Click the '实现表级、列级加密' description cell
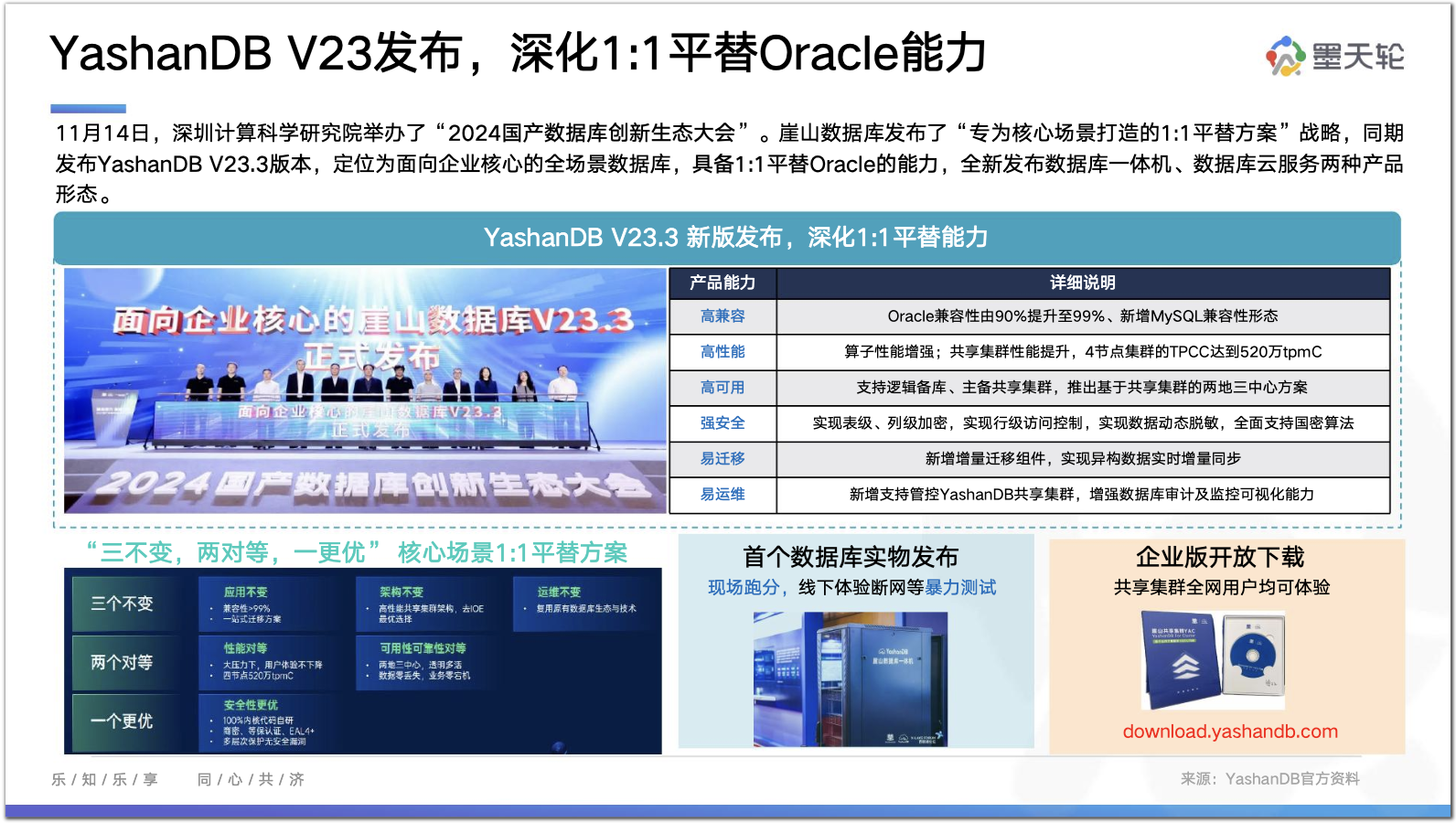1456x823 pixels. click(x=1083, y=423)
